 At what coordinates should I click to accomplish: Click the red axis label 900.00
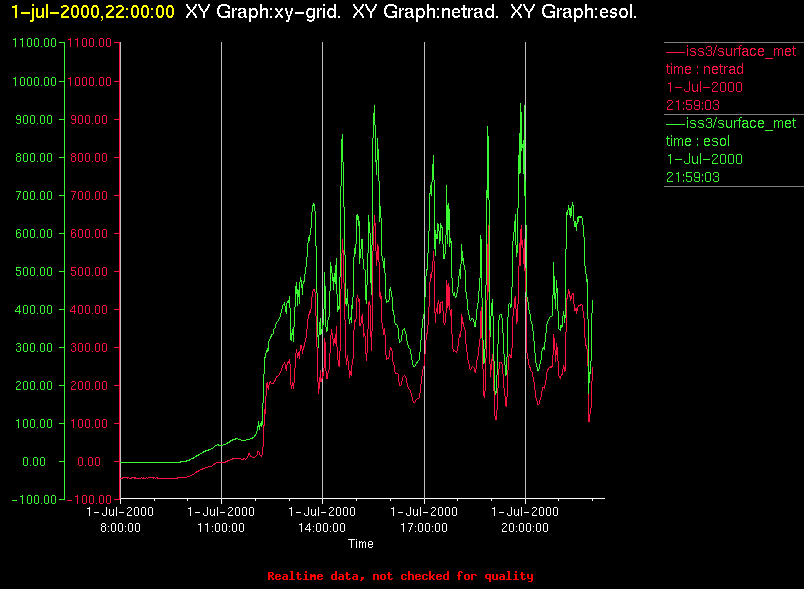[89, 119]
